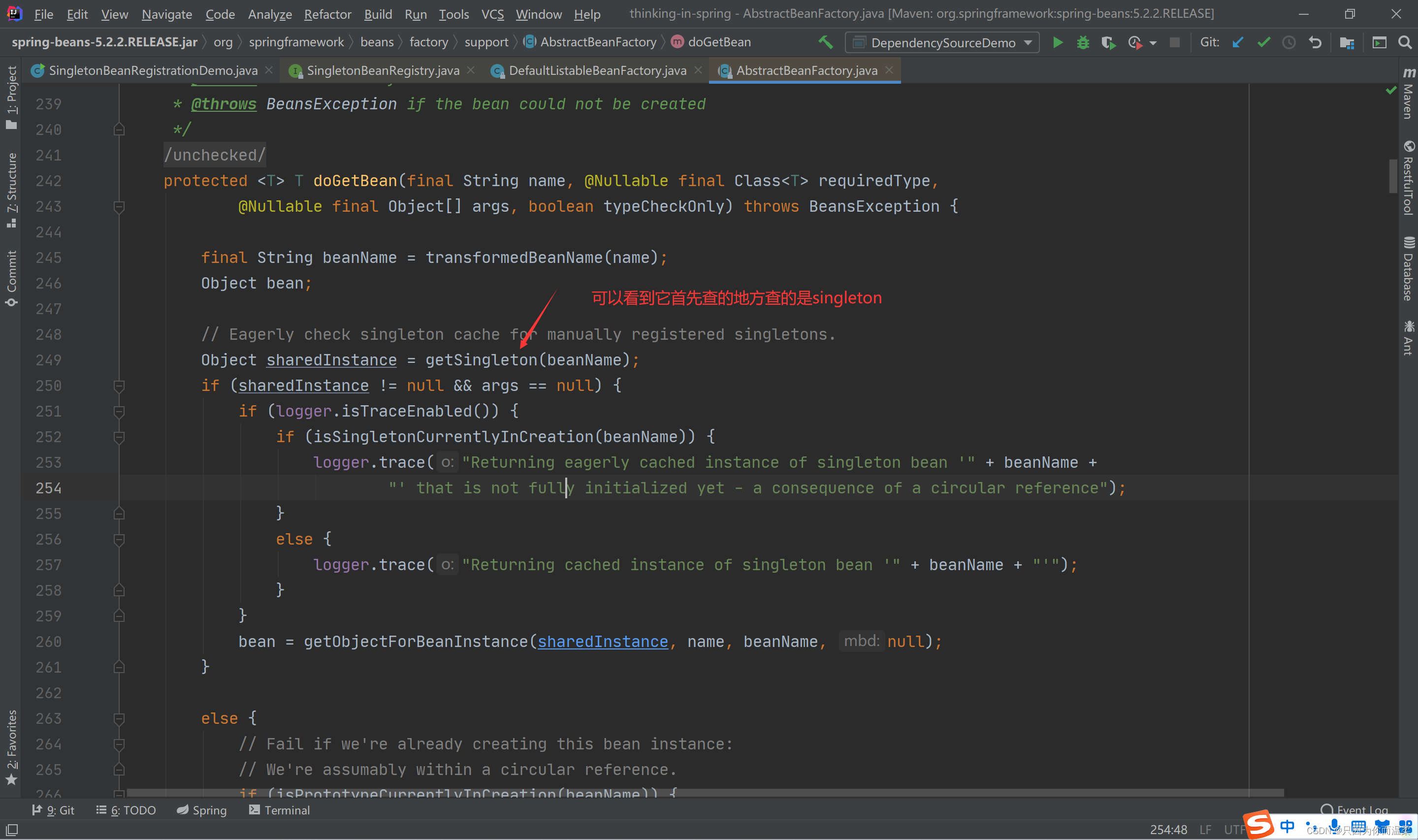Screen dimensions: 1418x840
Task: Run DependencySourceDemo with the green play icon
Action: point(1057,42)
